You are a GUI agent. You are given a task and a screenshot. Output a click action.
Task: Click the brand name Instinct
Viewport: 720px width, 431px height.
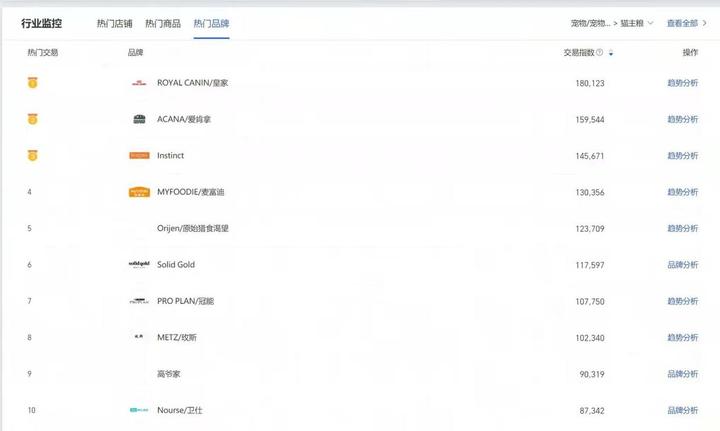coord(170,156)
